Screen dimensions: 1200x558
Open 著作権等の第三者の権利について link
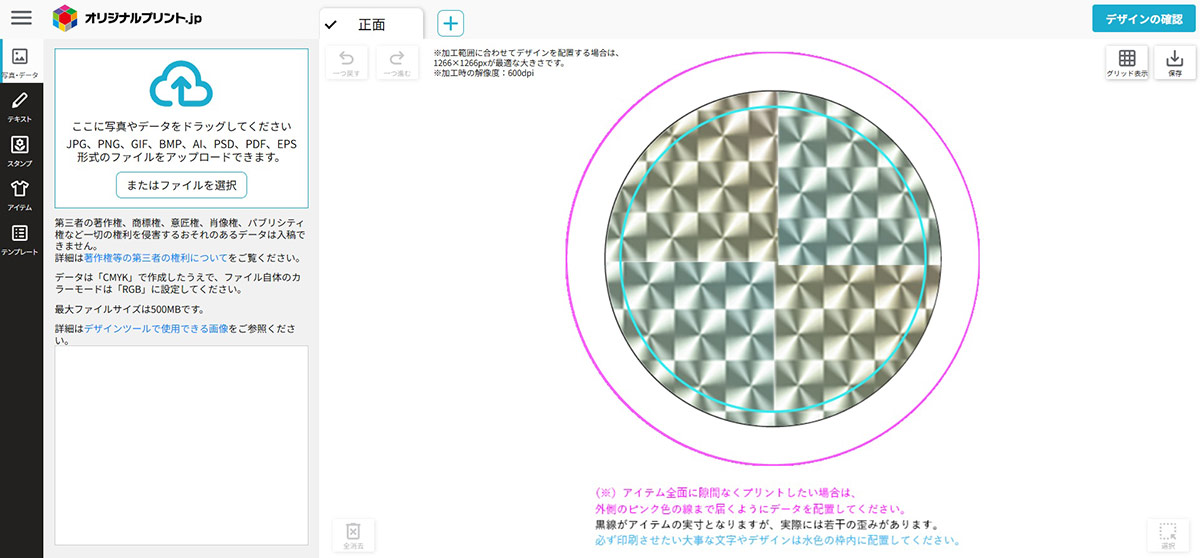pos(156,257)
